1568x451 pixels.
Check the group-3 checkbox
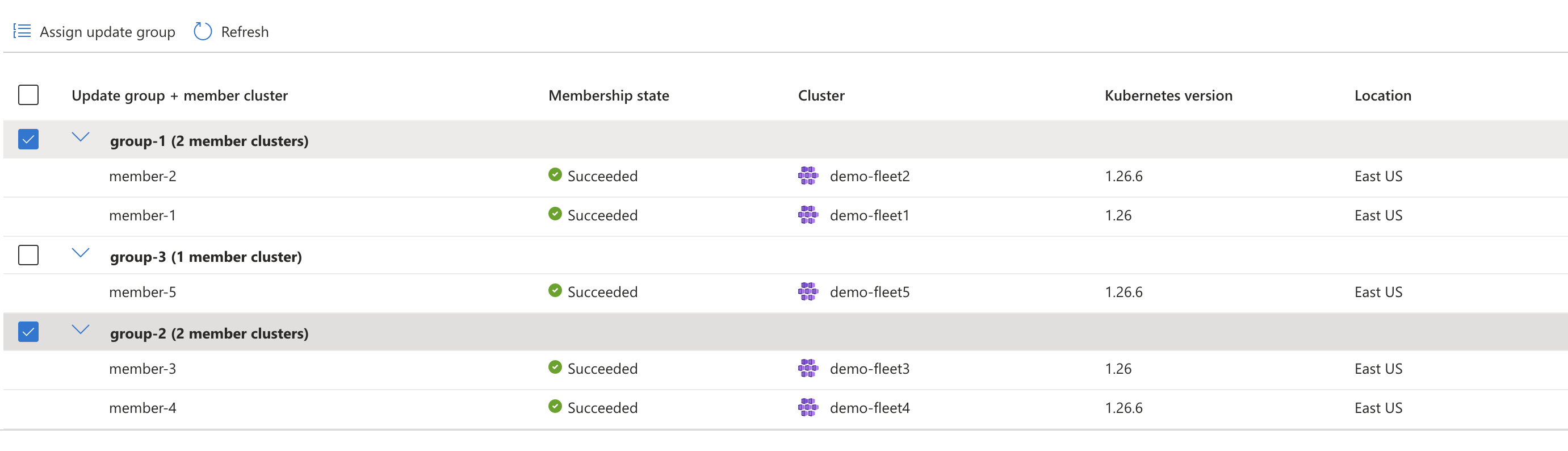click(x=28, y=255)
